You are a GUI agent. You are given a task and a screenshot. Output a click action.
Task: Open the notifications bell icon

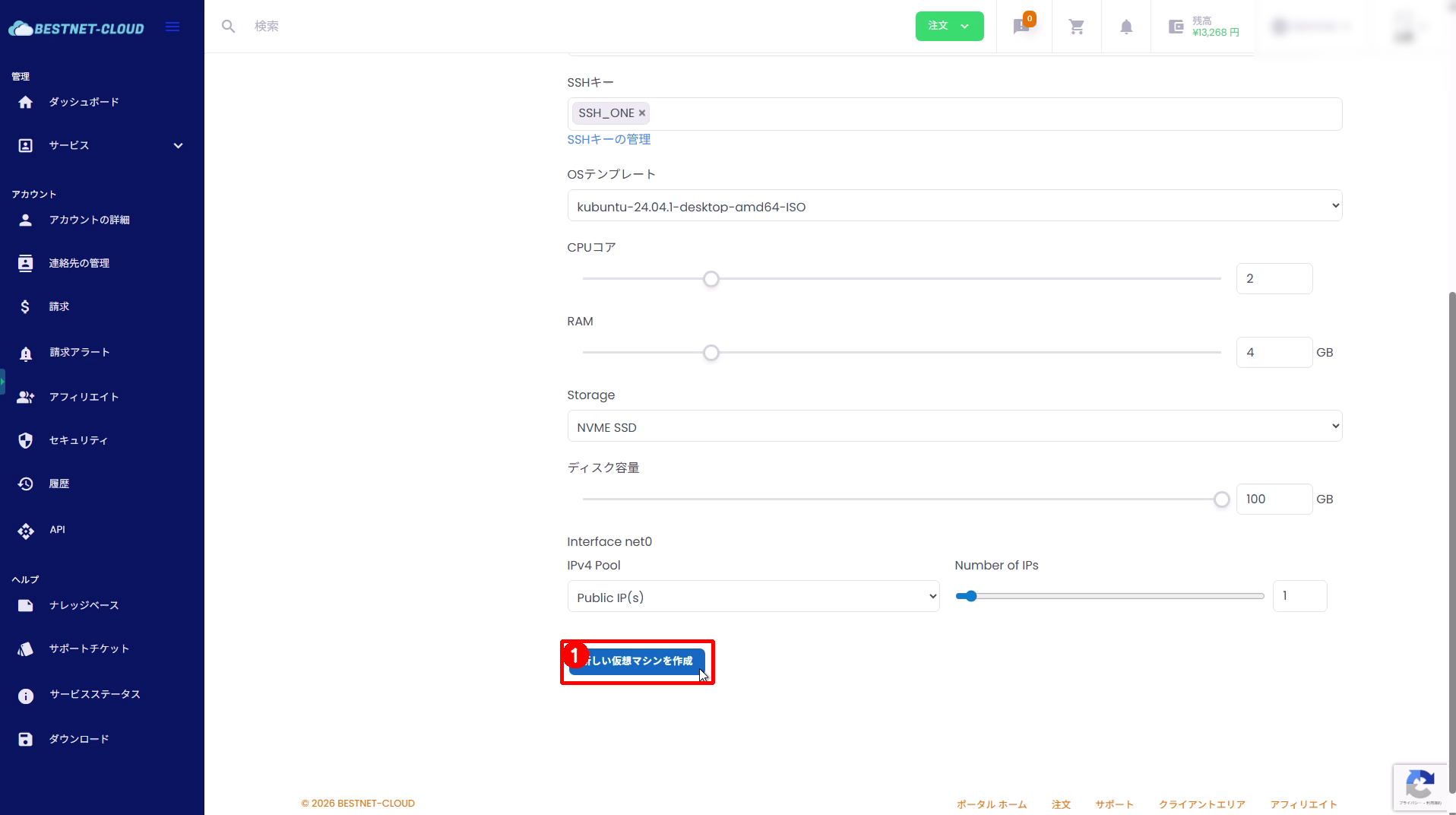[1126, 27]
